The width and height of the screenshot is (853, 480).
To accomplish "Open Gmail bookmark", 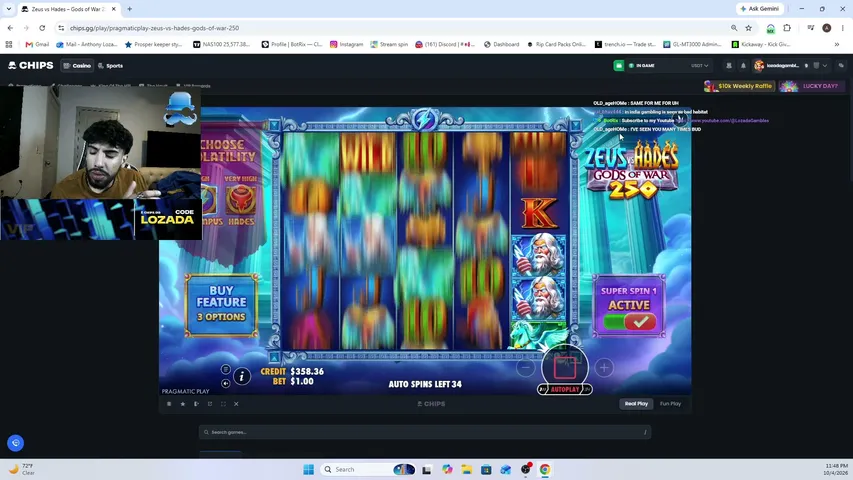I will click(x=37, y=45).
